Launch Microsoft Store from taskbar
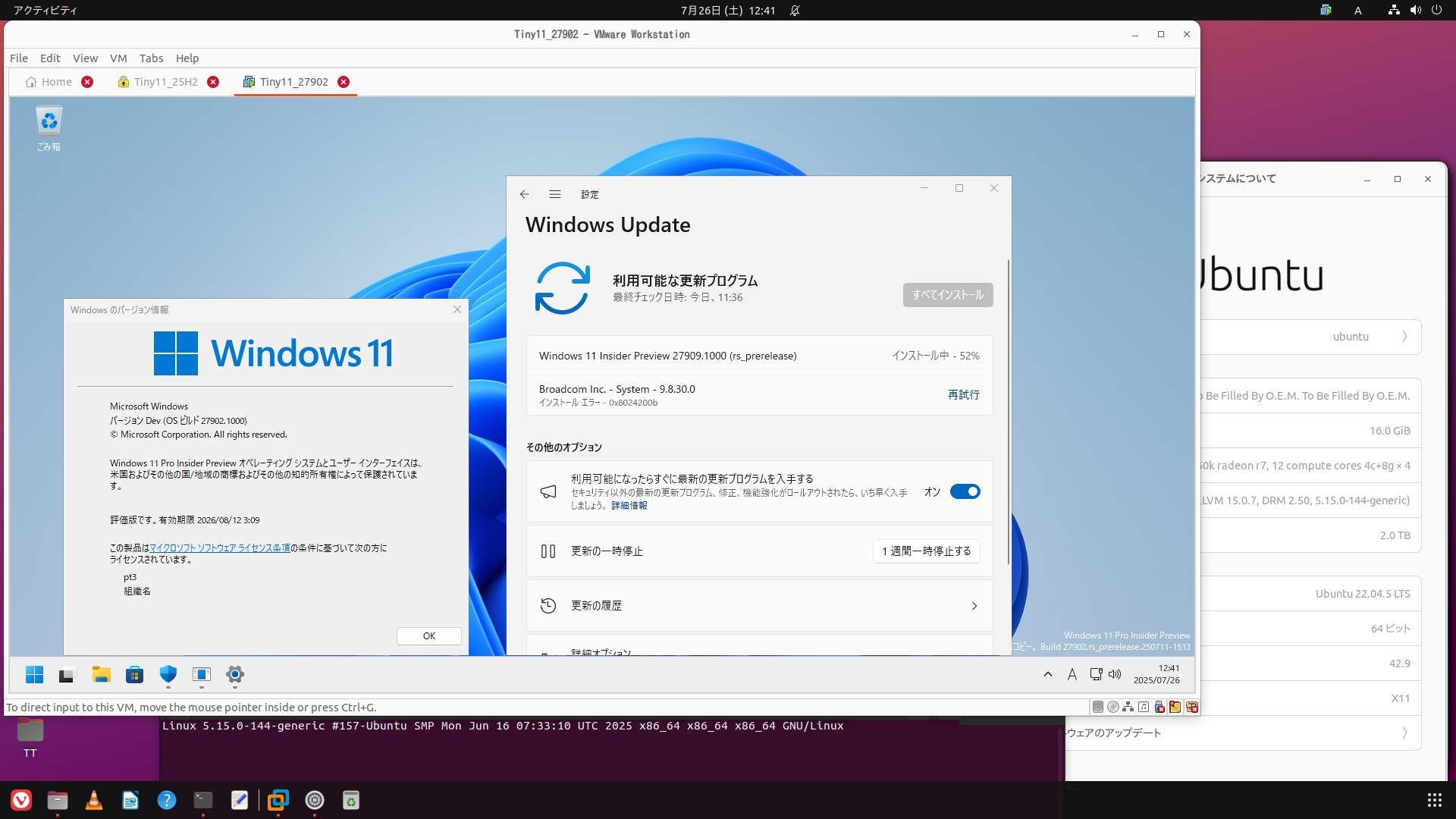The height and width of the screenshot is (819, 1456). [134, 674]
